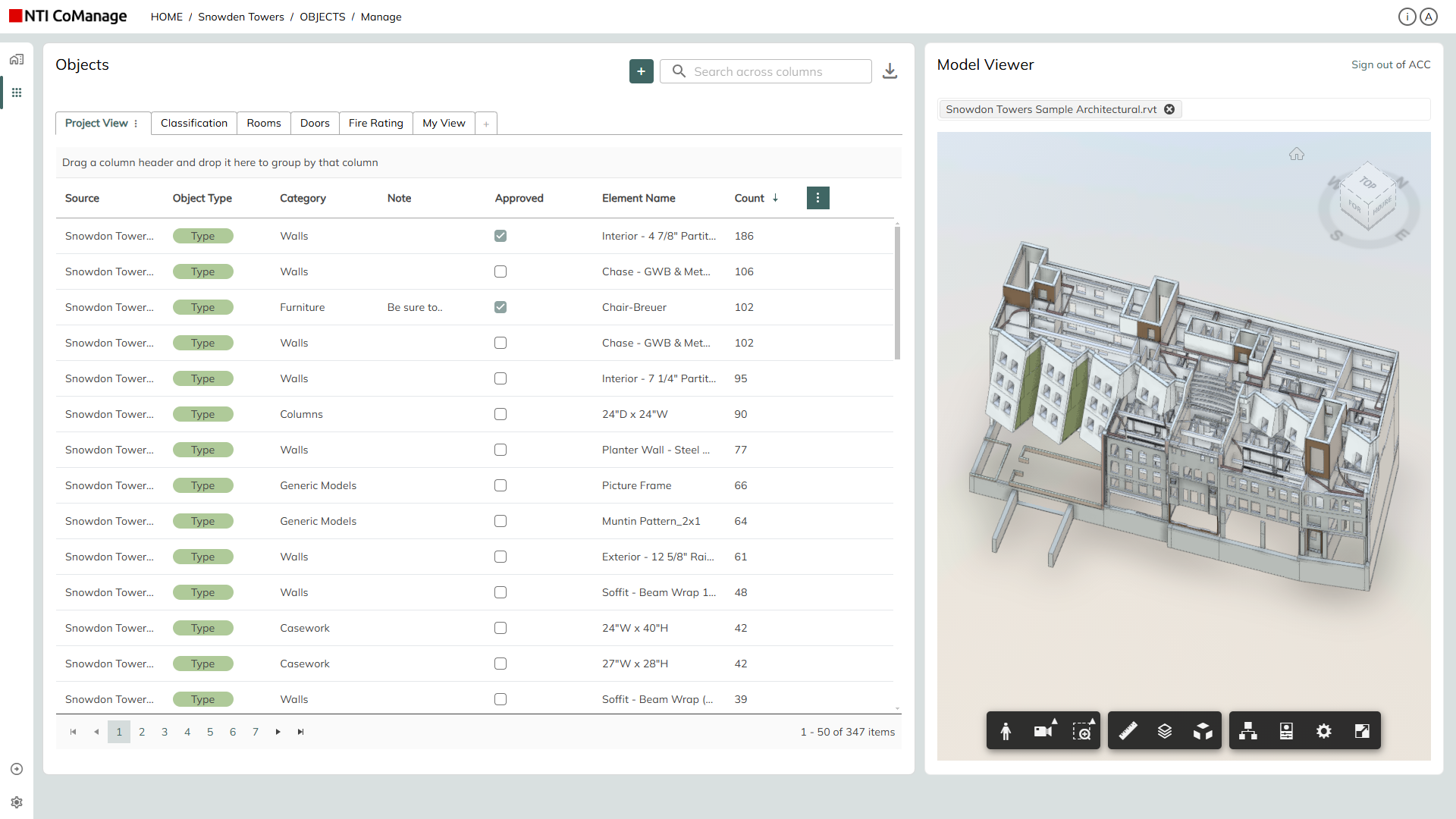Go to the first page of results
The height and width of the screenshot is (819, 1456).
[74, 732]
